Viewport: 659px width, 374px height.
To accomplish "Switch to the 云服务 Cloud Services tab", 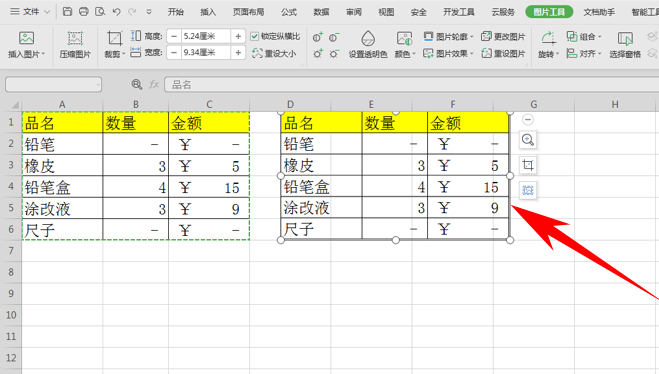I will (503, 12).
